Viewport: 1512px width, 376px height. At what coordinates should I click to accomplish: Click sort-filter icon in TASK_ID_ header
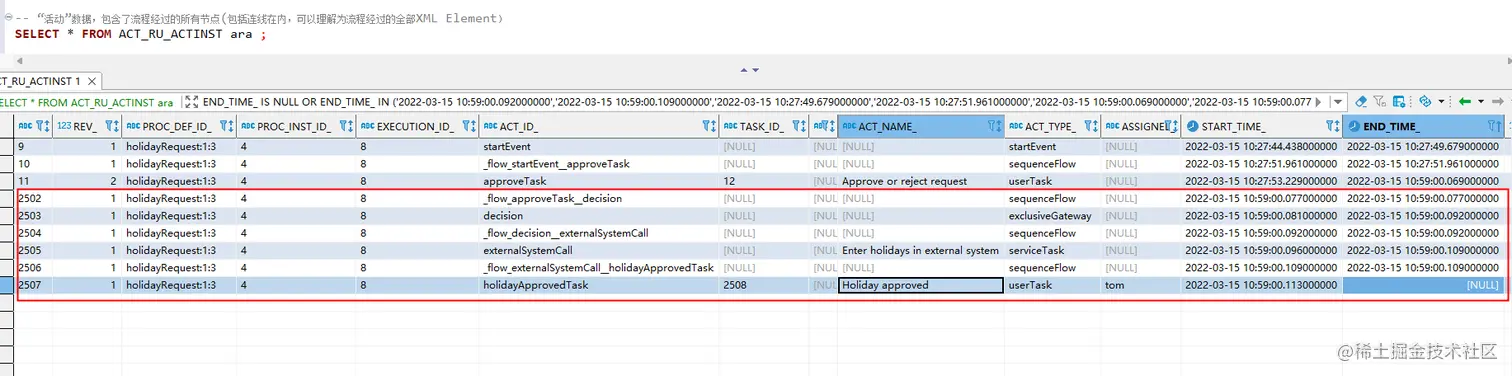(x=798, y=126)
